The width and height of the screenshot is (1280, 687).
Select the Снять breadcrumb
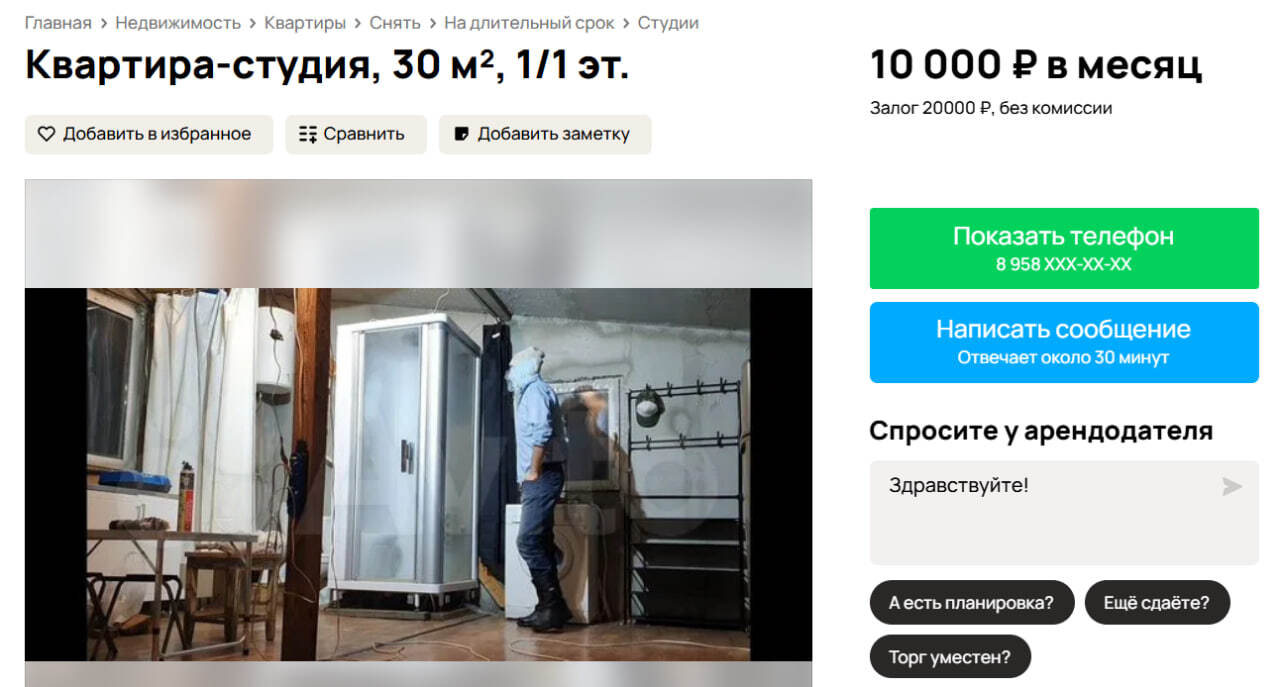(395, 23)
